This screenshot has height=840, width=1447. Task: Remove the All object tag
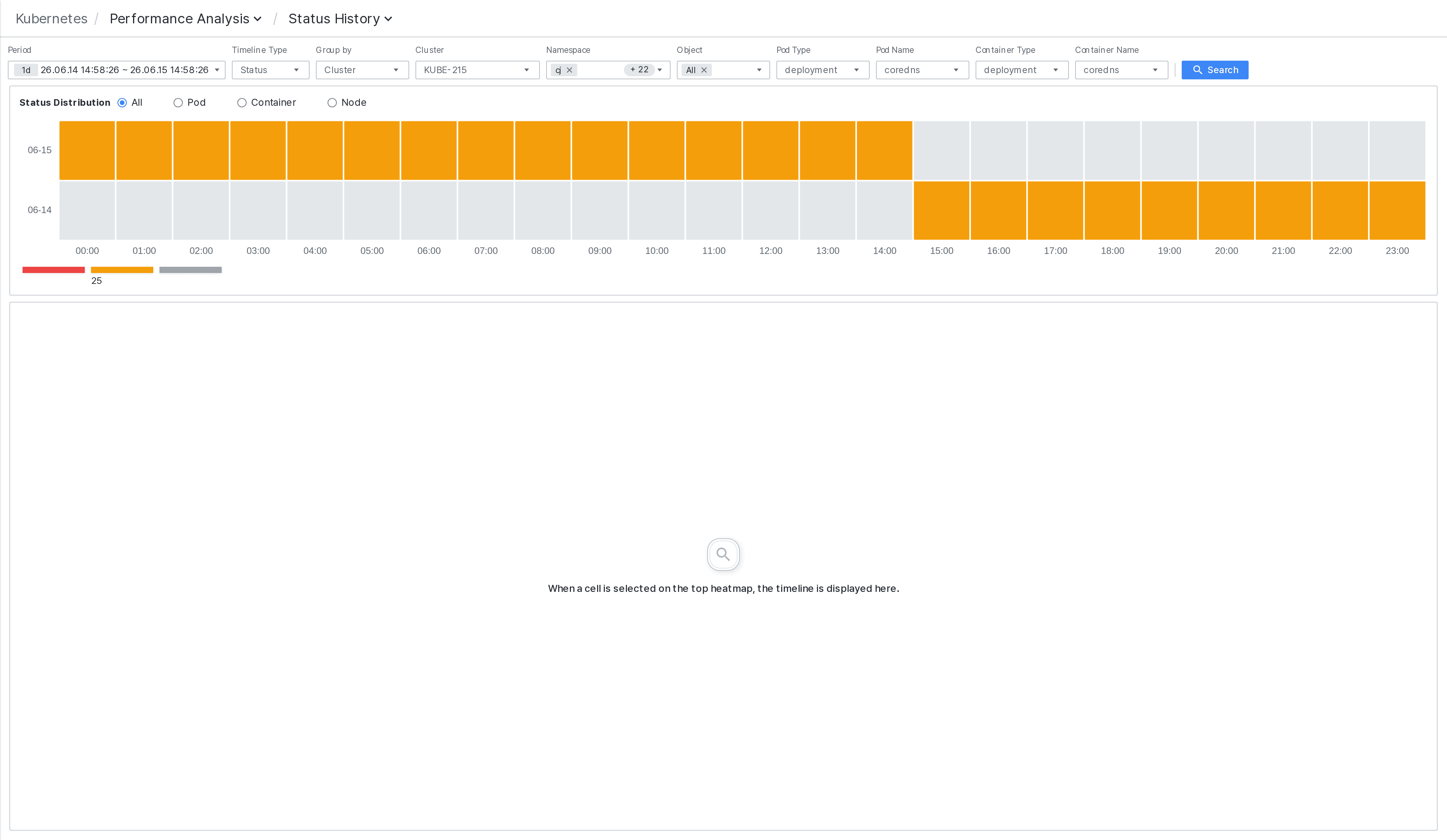[704, 70]
